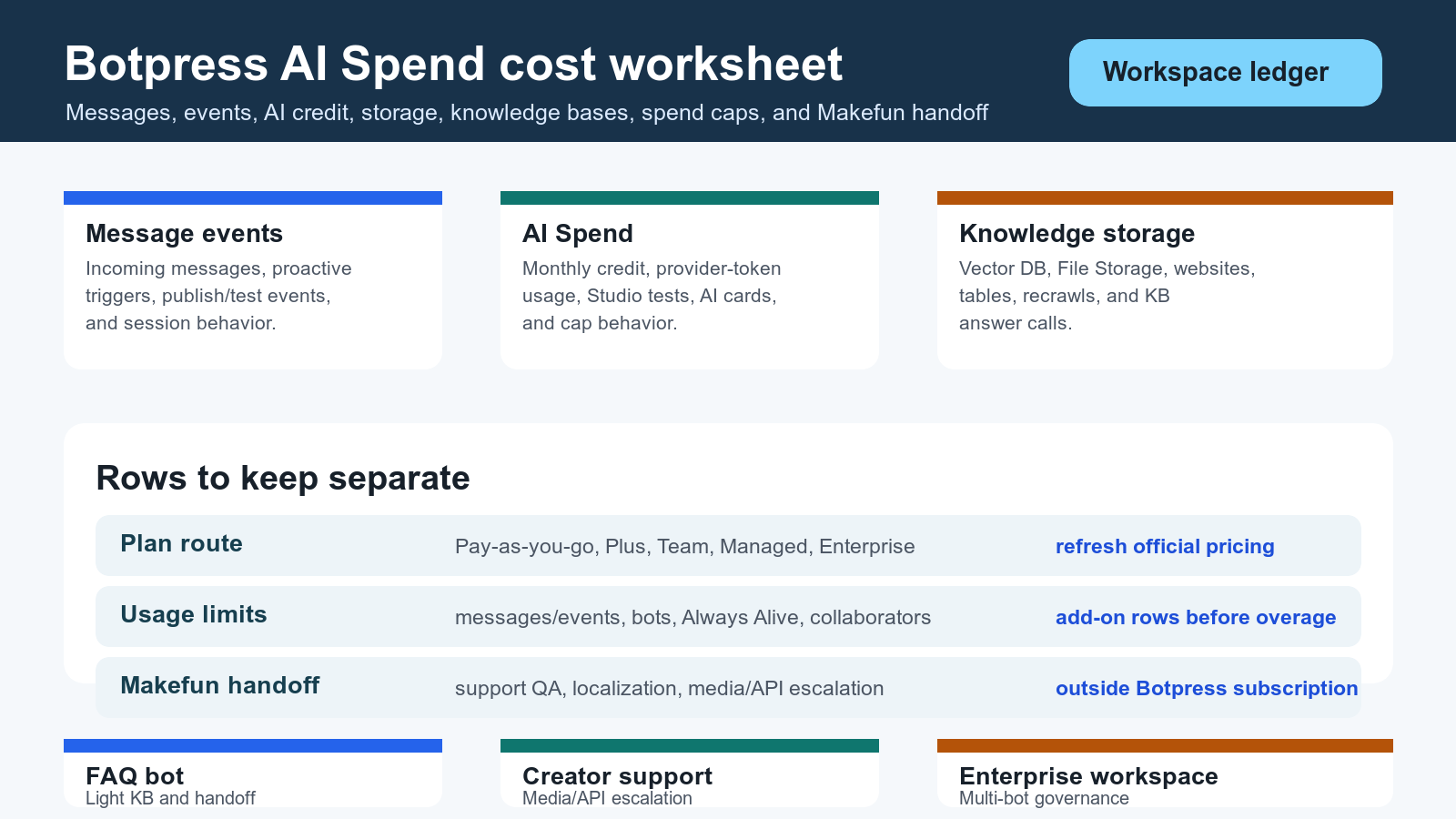Click the Vector DB, File Storage description
This screenshot has width=1456, height=819.
[x=1107, y=296]
